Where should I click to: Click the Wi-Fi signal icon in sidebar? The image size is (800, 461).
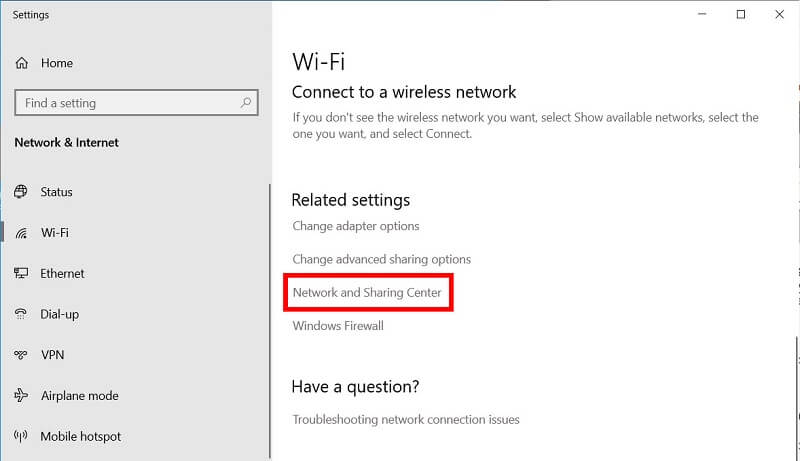21,233
